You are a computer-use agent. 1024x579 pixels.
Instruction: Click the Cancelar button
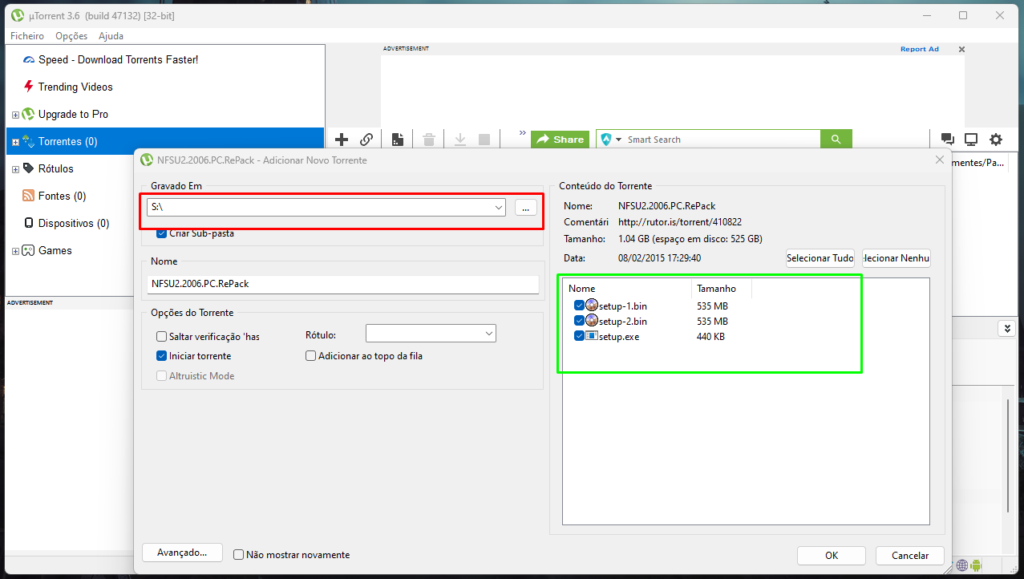910,556
